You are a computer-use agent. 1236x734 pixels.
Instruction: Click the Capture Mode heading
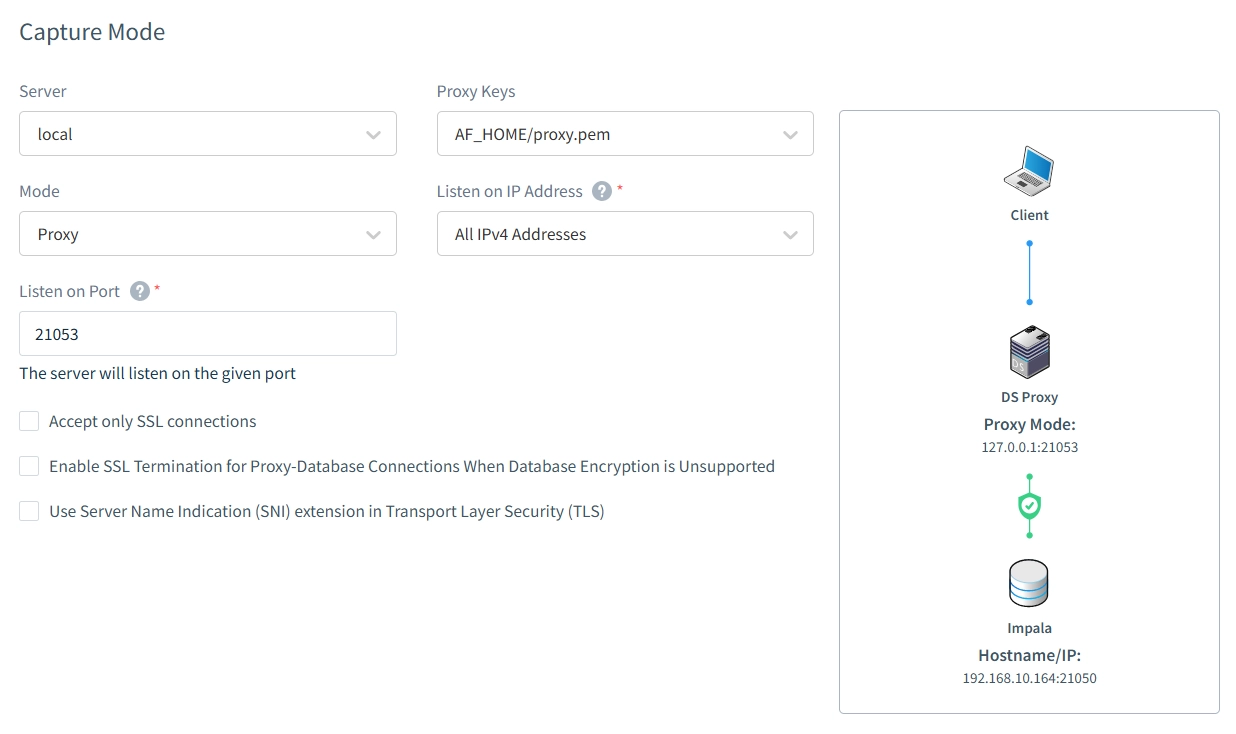(x=92, y=32)
